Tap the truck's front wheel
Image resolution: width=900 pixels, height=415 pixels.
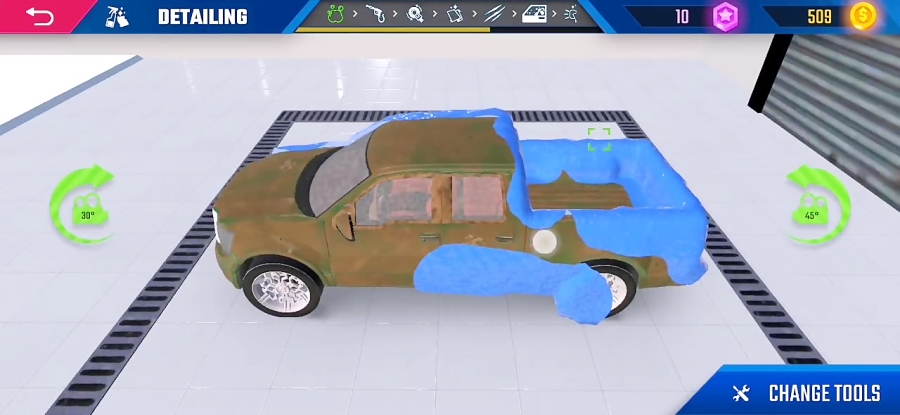(x=281, y=287)
